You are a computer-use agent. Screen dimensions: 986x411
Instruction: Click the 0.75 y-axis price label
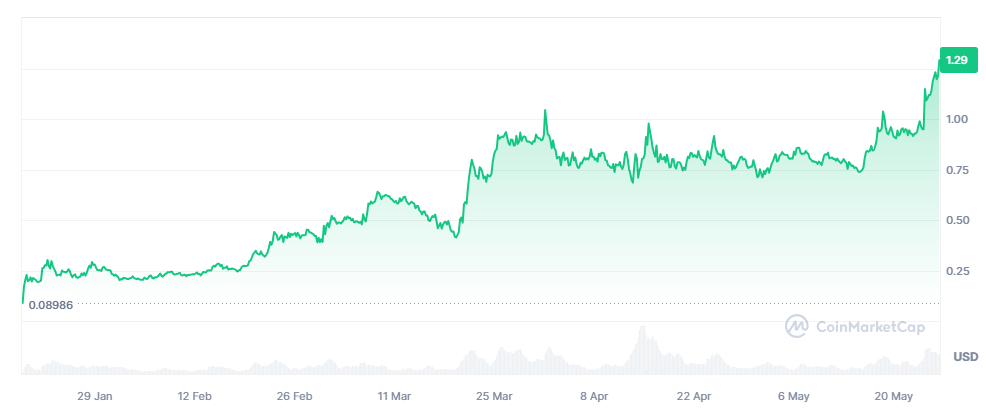point(956,170)
